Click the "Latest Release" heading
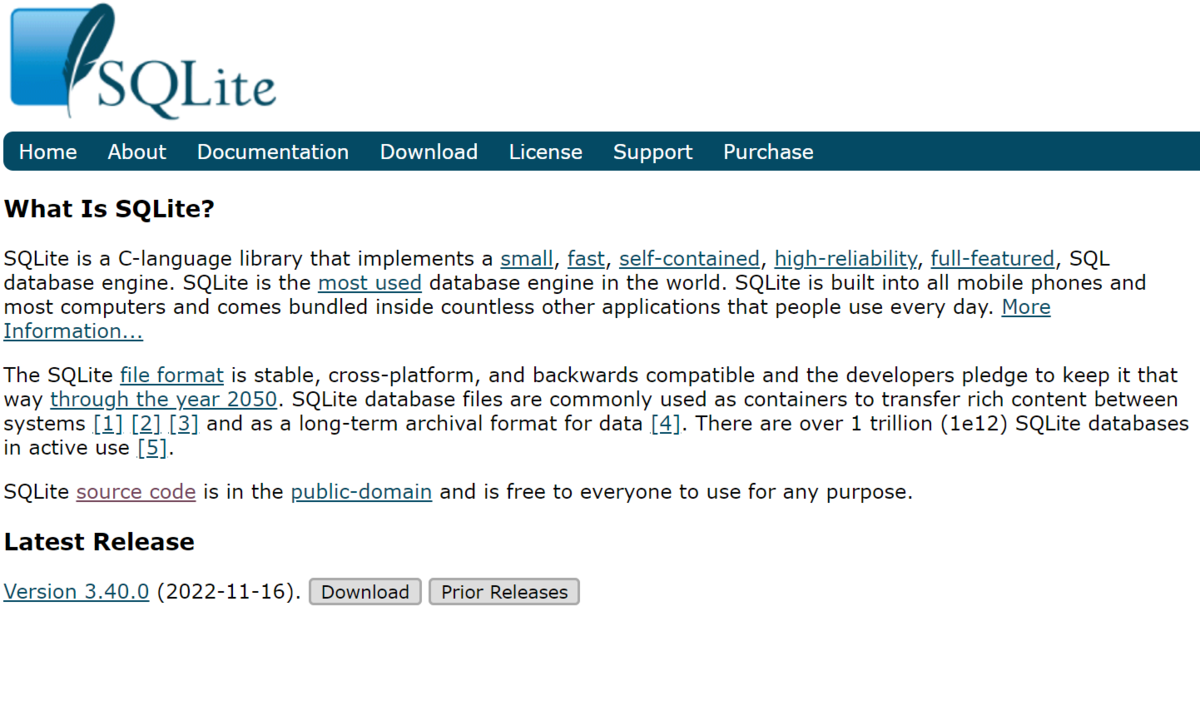Viewport: 1200px width, 706px height. click(99, 542)
